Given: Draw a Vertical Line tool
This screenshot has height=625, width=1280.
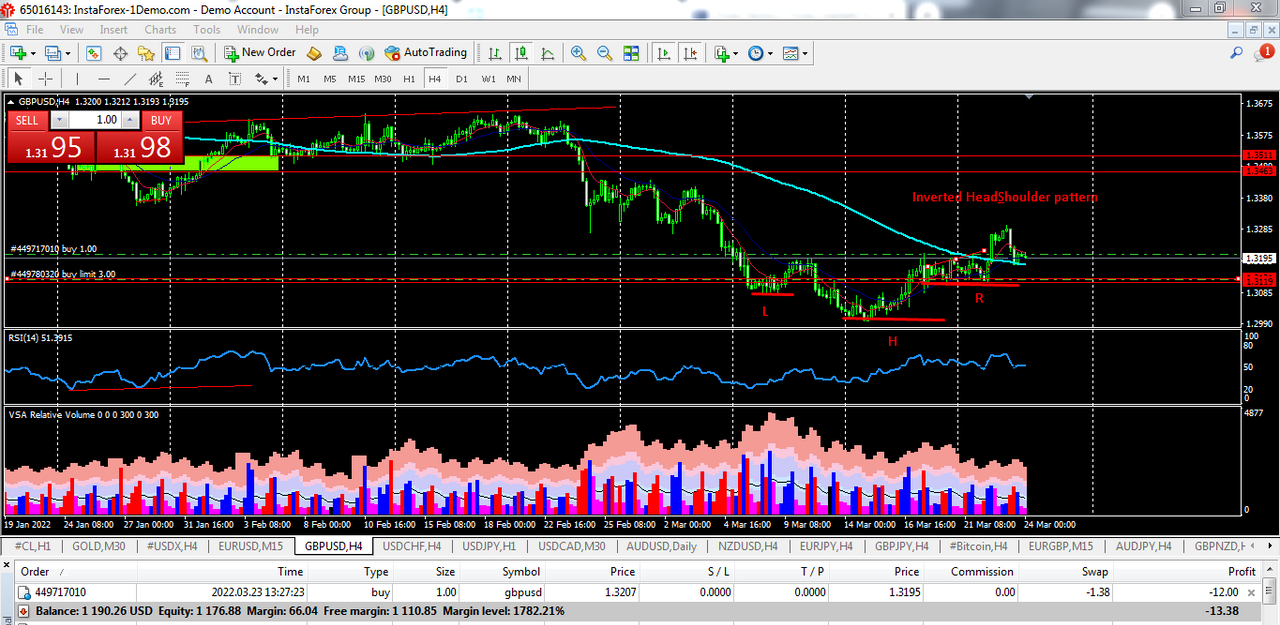Looking at the screenshot, I should (x=77, y=78).
